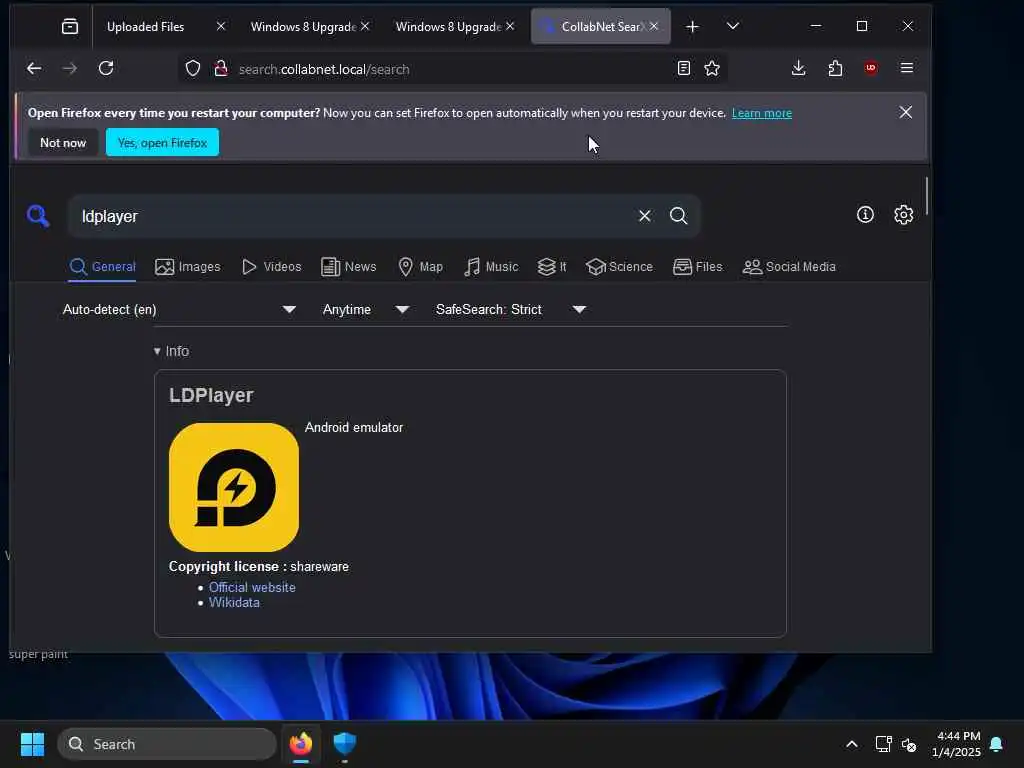The image size is (1024, 768).
Task: Follow the Learn more link
Action: [x=761, y=113]
